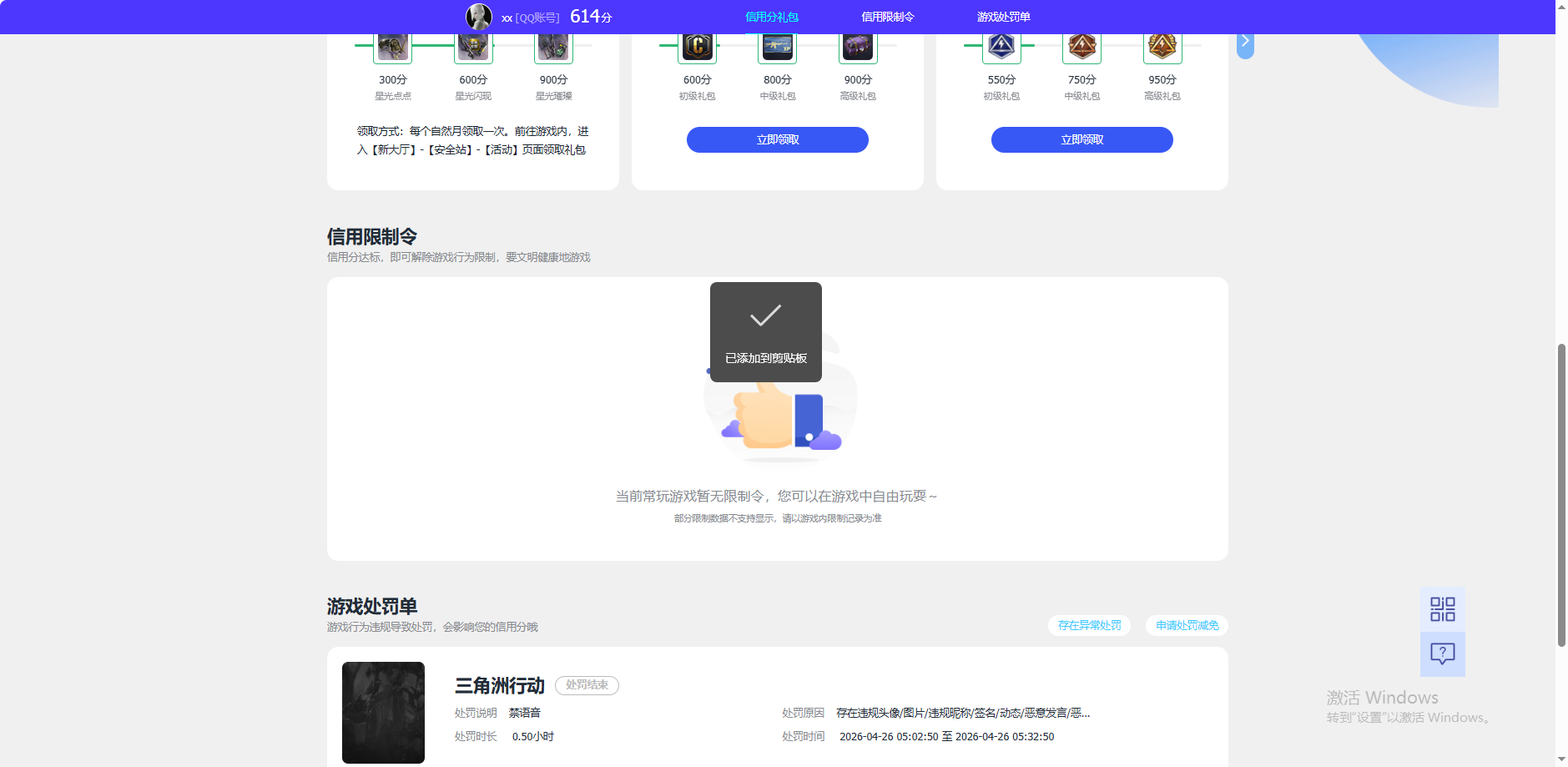Click the 600分 星光闪现 reward icon
This screenshot has width=1568, height=767.
pos(473,48)
